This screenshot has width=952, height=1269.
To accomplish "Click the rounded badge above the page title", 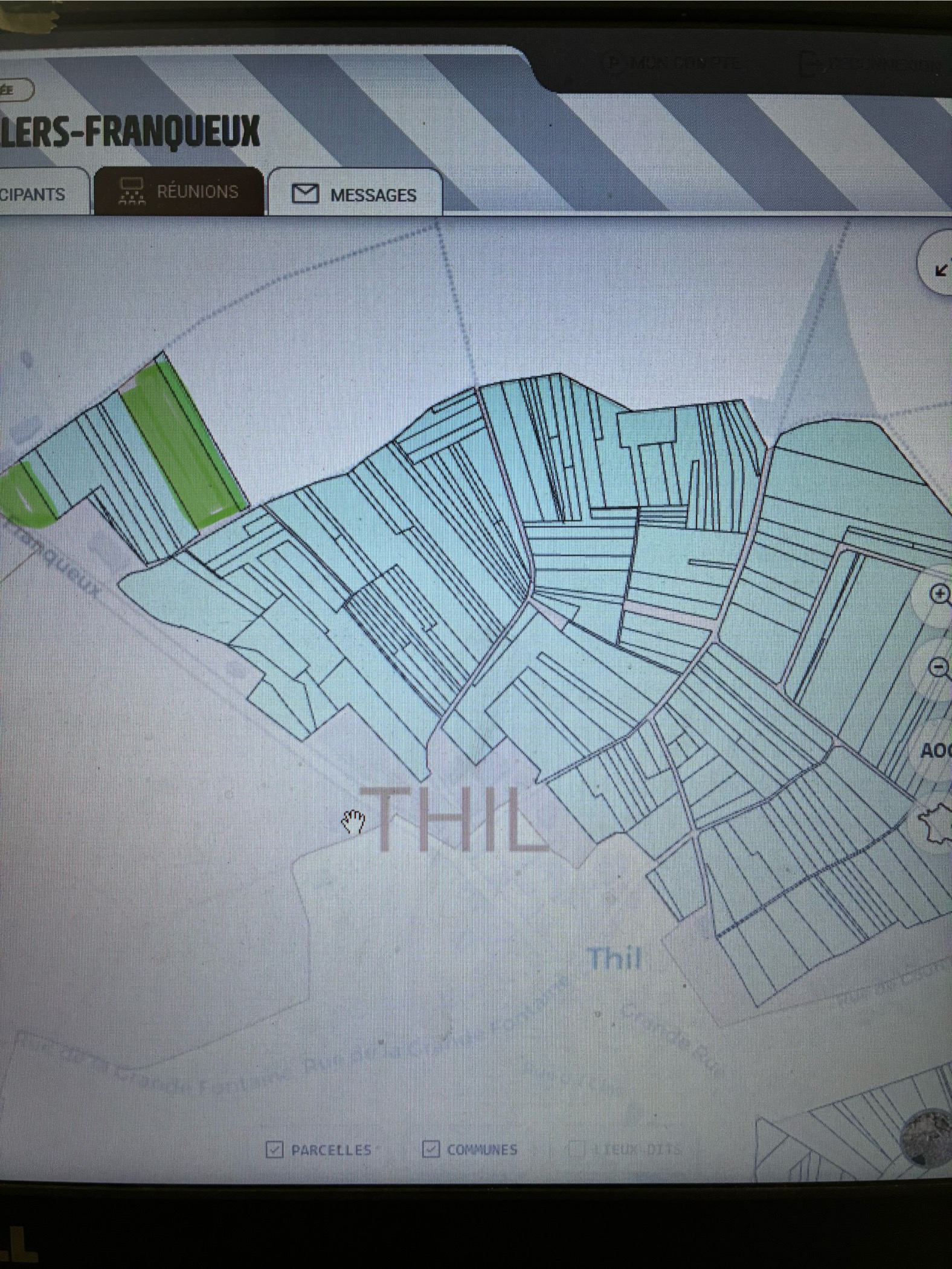I will tap(14, 90).
